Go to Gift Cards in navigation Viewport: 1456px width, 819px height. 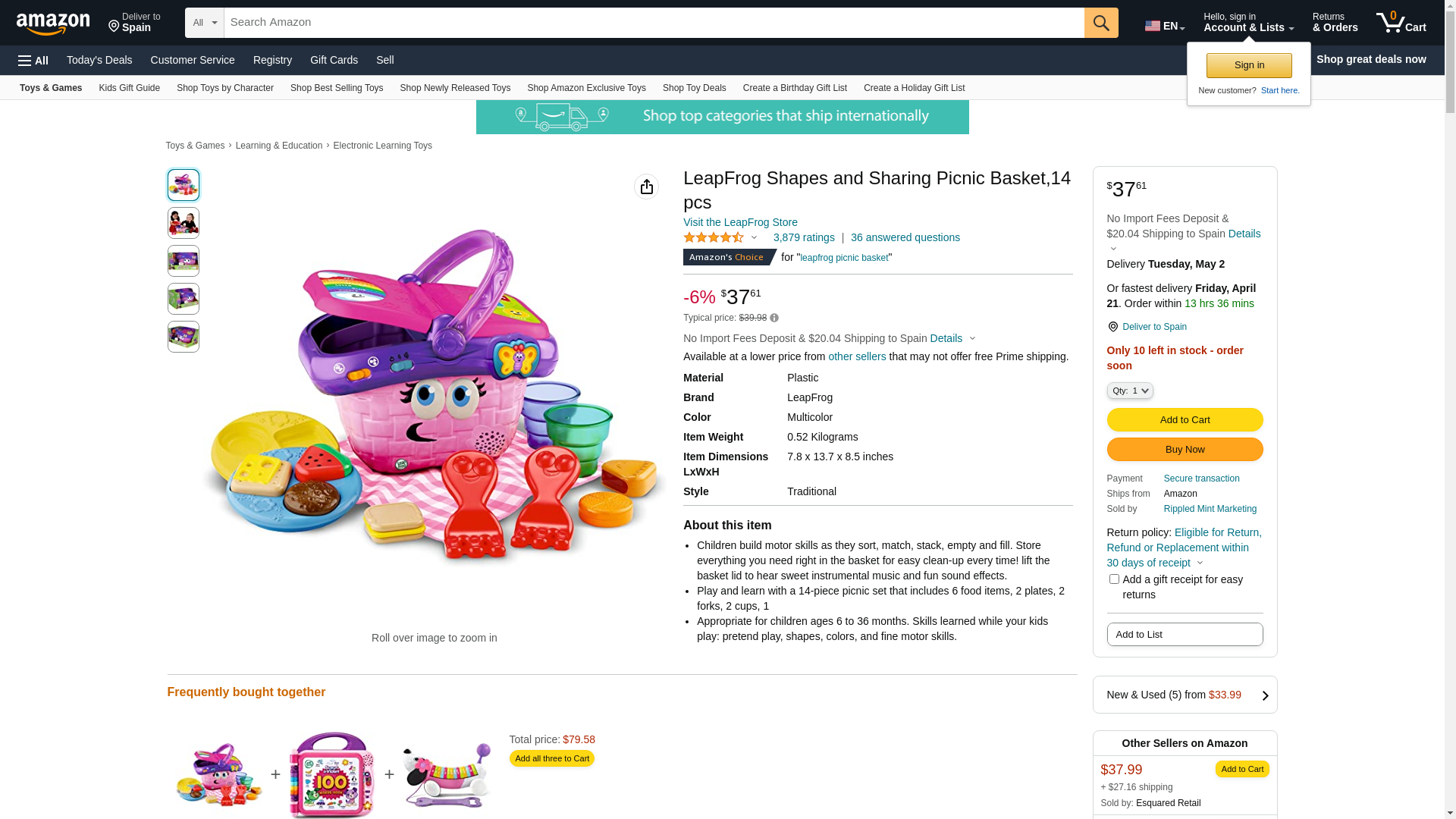[334, 60]
